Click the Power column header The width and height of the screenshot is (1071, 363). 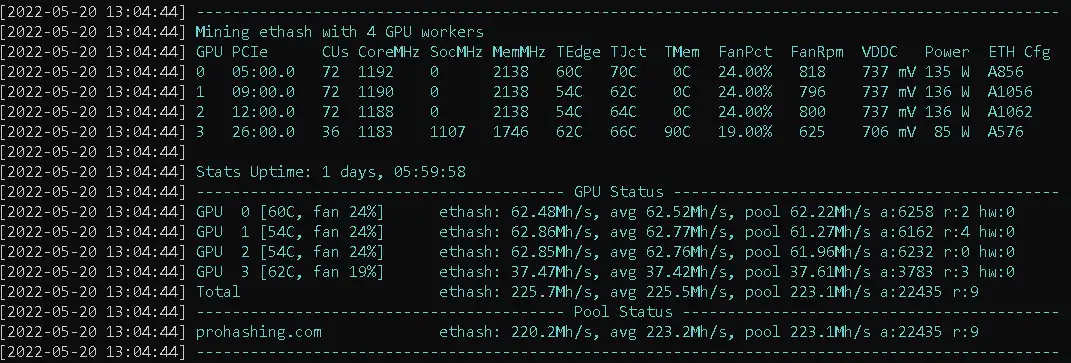click(x=947, y=52)
